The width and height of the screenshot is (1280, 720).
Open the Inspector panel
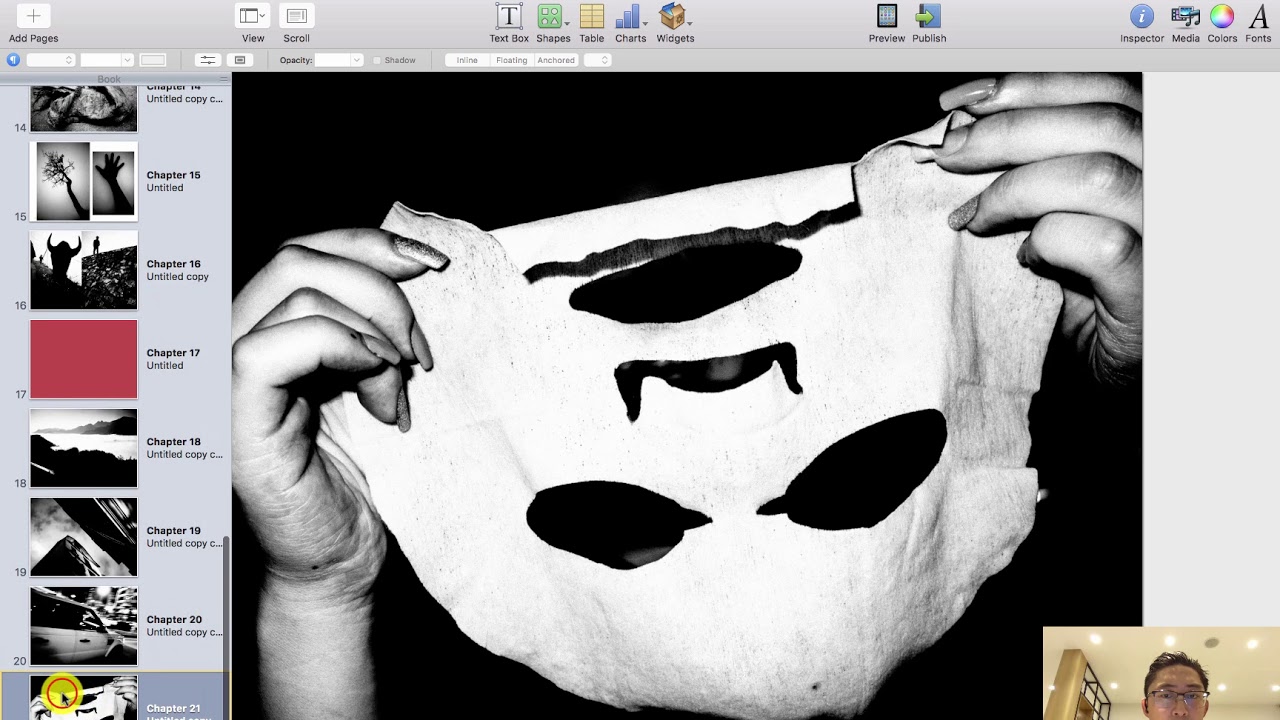click(1142, 16)
